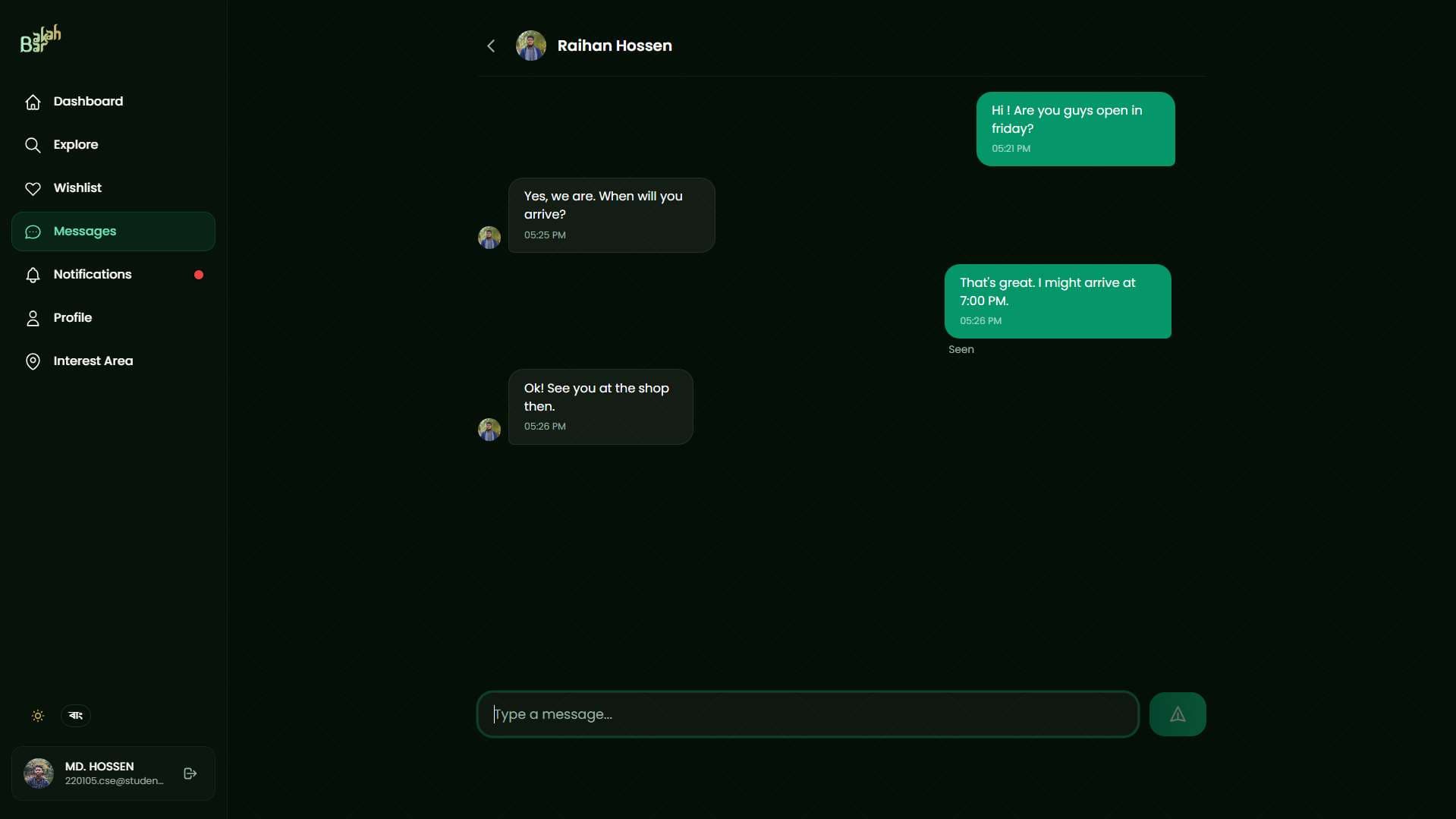Click MD. HOSSEN's account avatar
This screenshot has width=1456, height=819.
click(x=39, y=773)
